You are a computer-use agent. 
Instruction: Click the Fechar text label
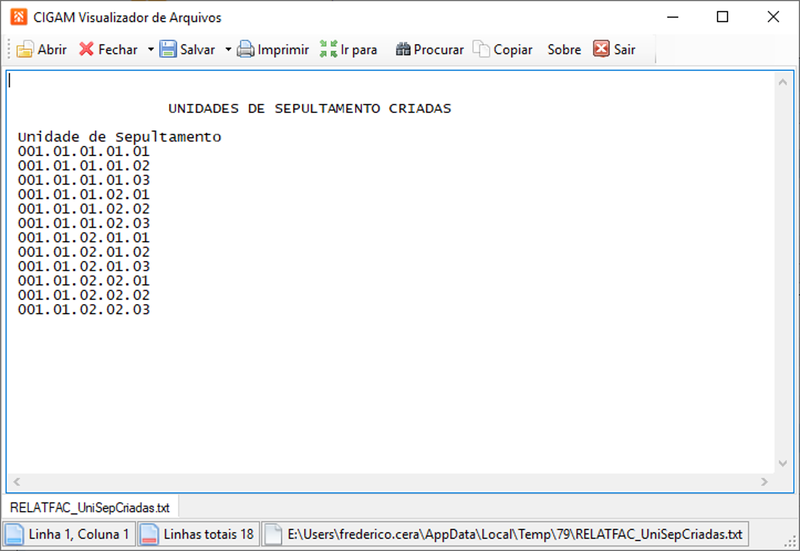(118, 49)
